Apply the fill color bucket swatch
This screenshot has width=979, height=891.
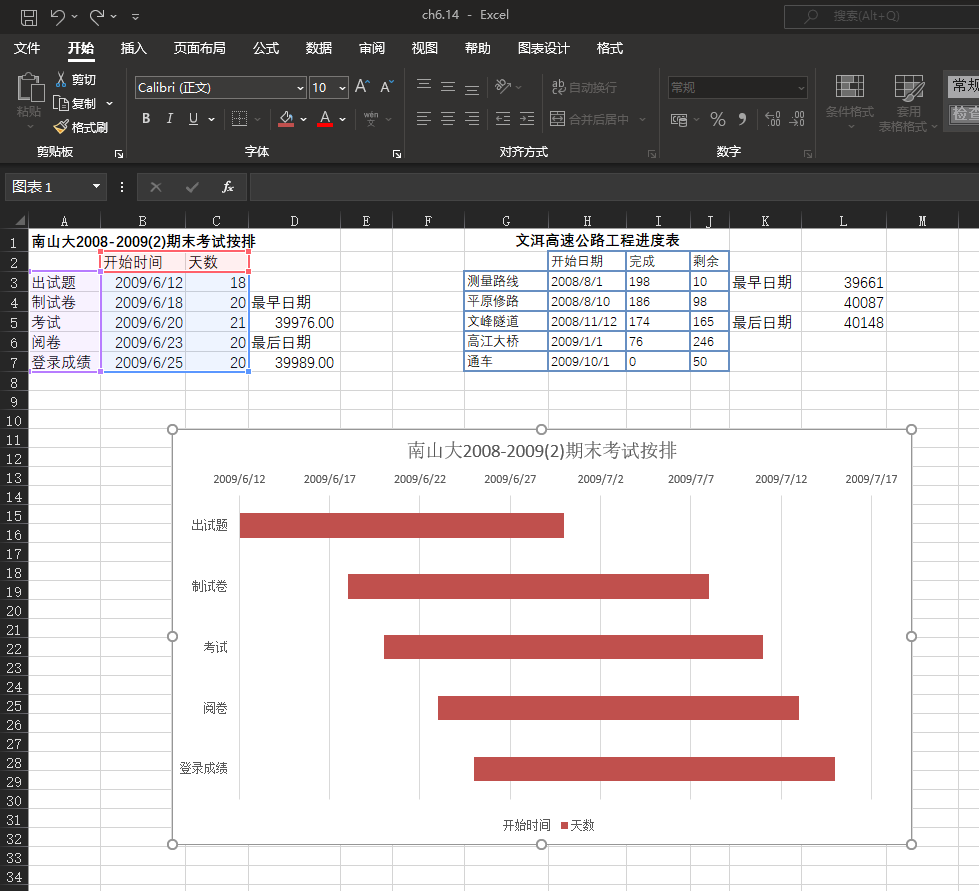click(286, 119)
